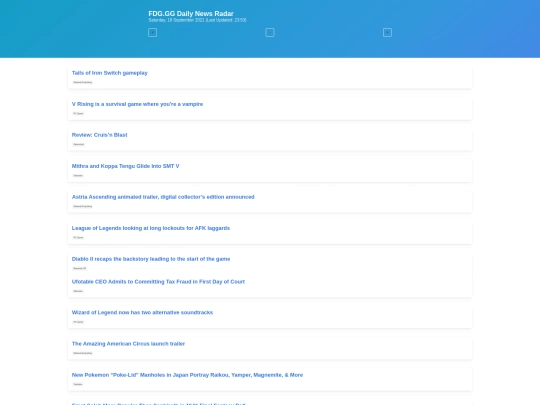
Task: Open The Amazing American Circus launch trailer
Action: click(x=128, y=344)
